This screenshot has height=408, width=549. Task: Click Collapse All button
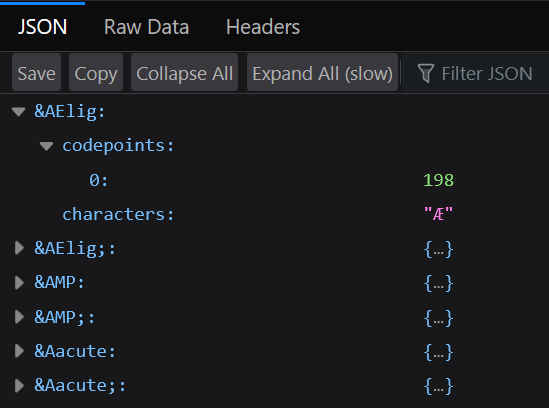185,72
